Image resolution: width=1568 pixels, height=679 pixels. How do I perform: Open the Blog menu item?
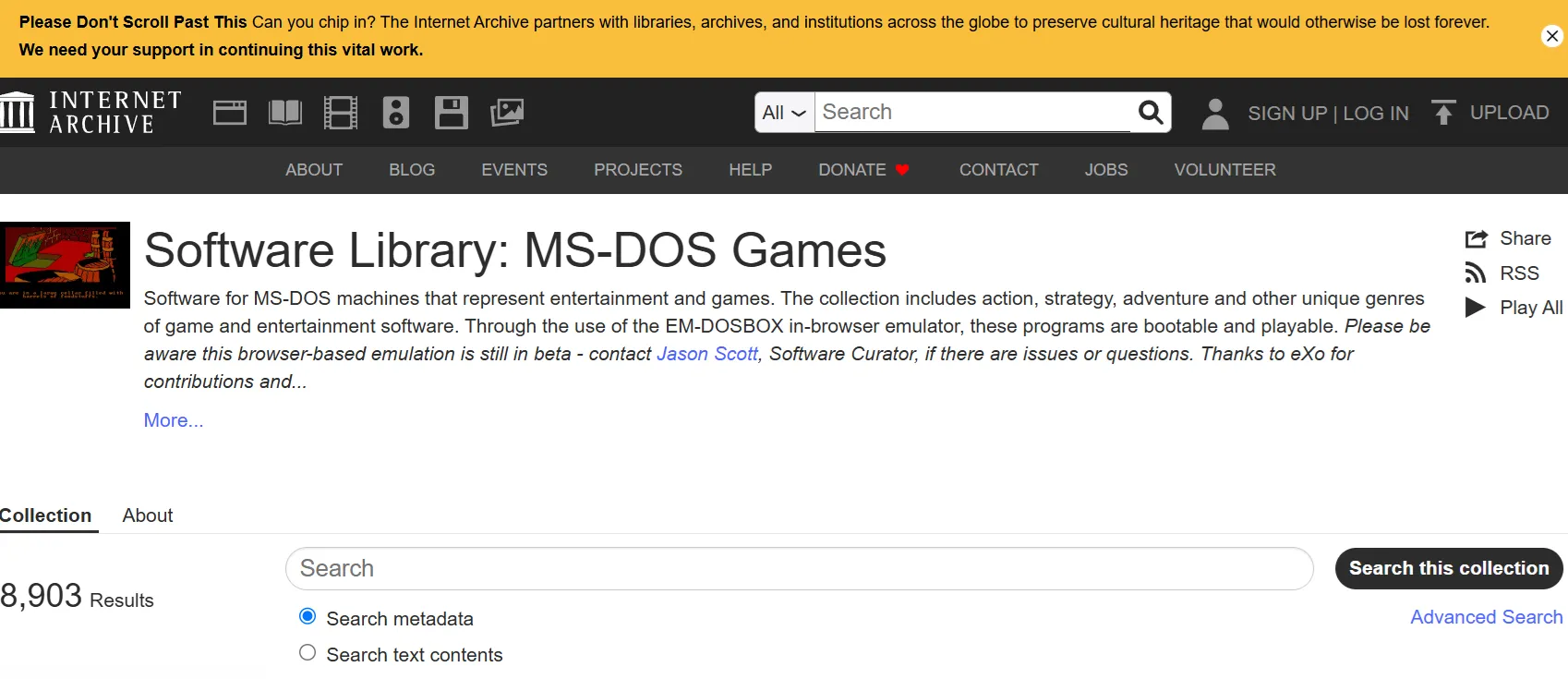point(412,170)
